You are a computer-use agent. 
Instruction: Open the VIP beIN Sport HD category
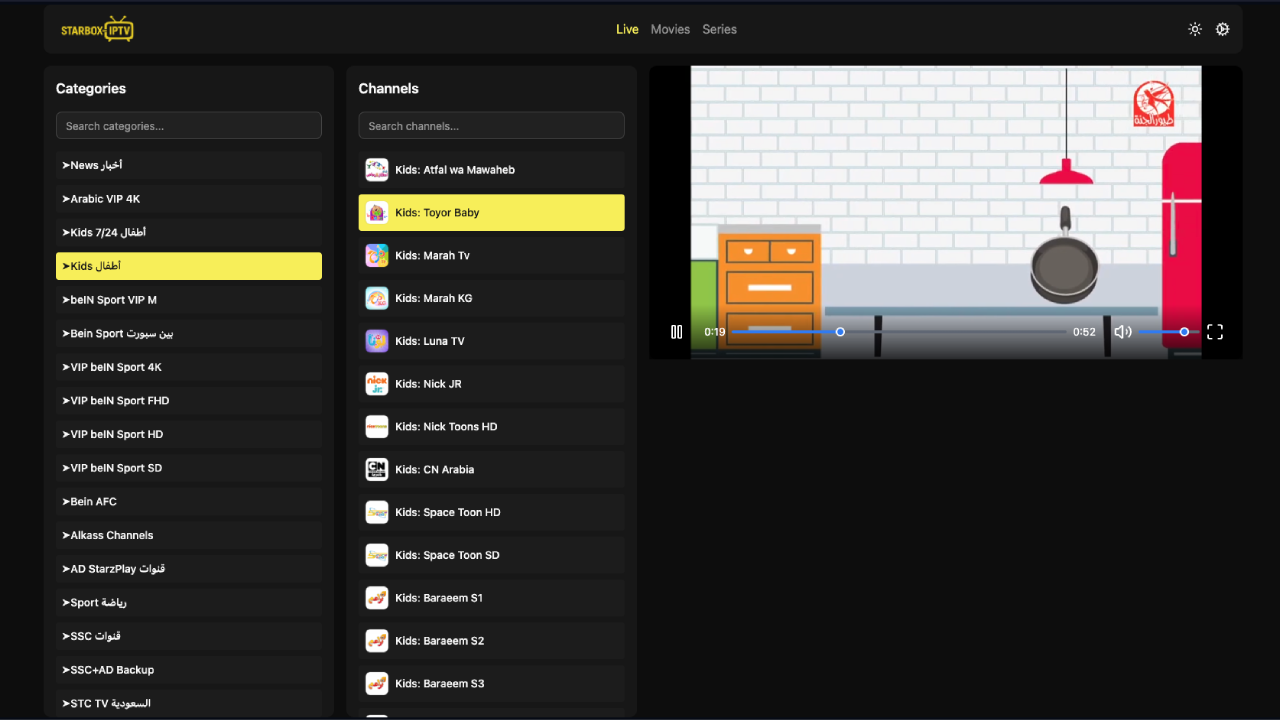[189, 434]
